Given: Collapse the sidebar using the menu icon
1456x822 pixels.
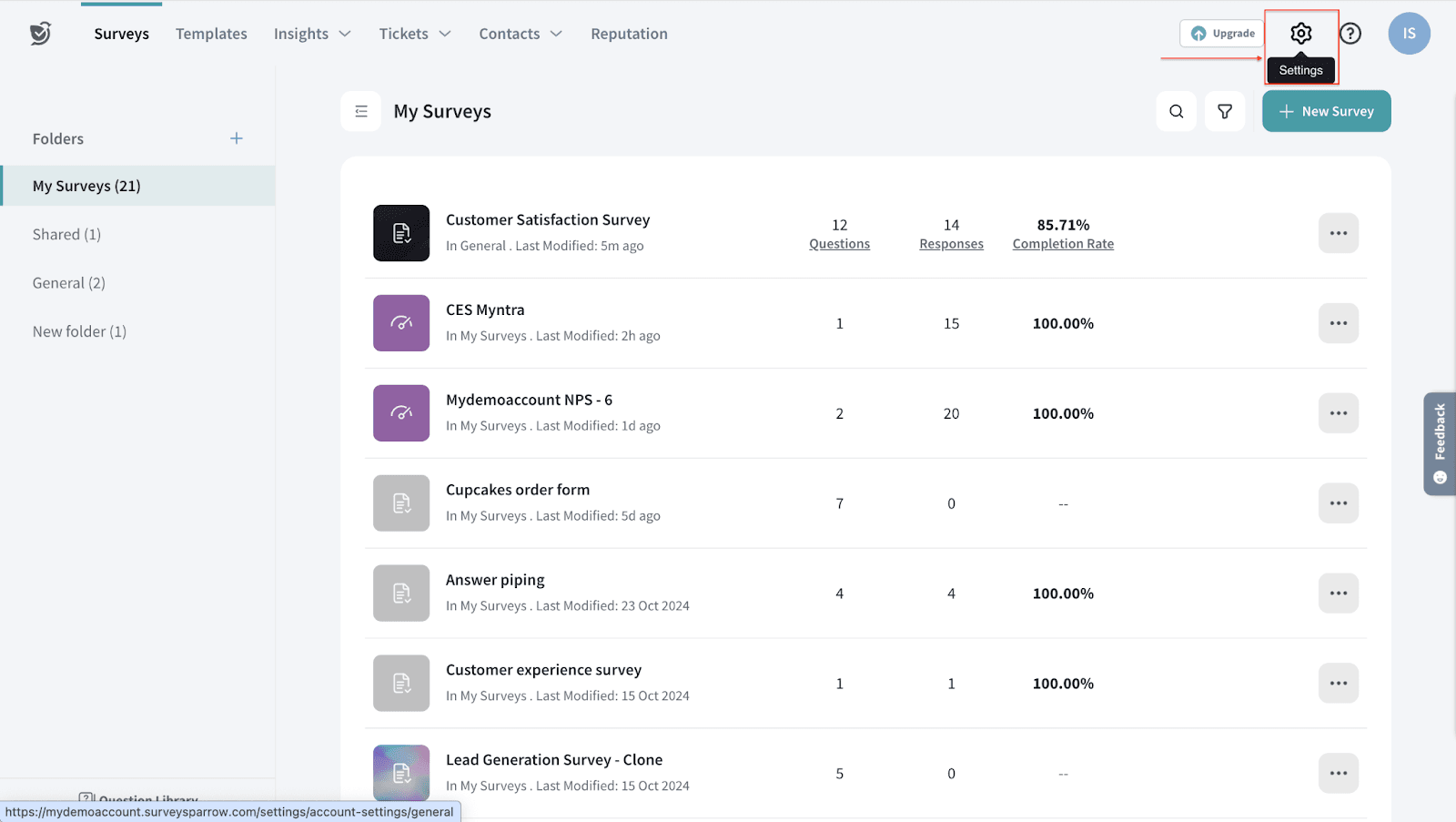Looking at the screenshot, I should click(x=361, y=111).
